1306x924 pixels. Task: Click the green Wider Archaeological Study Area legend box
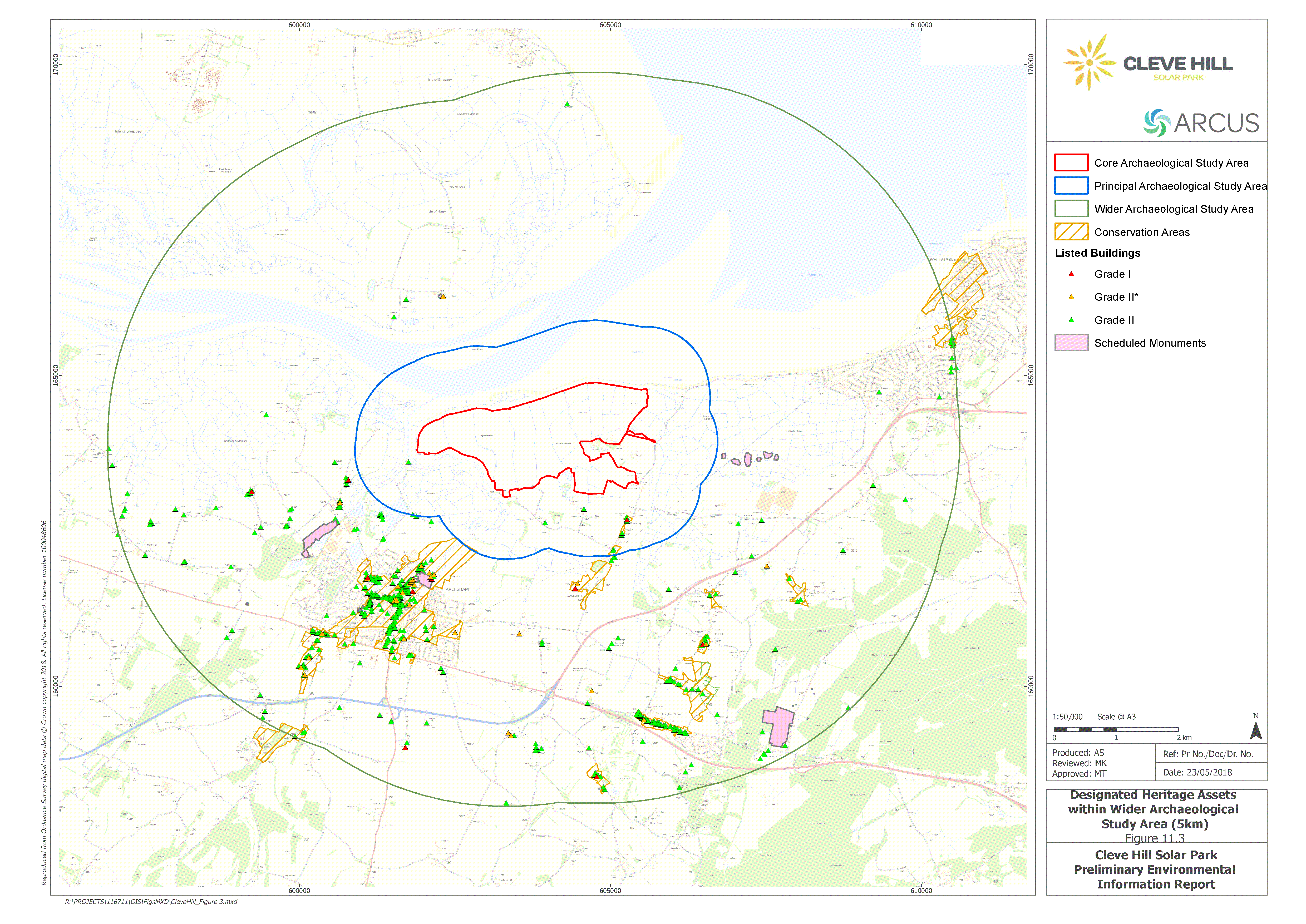(1071, 209)
